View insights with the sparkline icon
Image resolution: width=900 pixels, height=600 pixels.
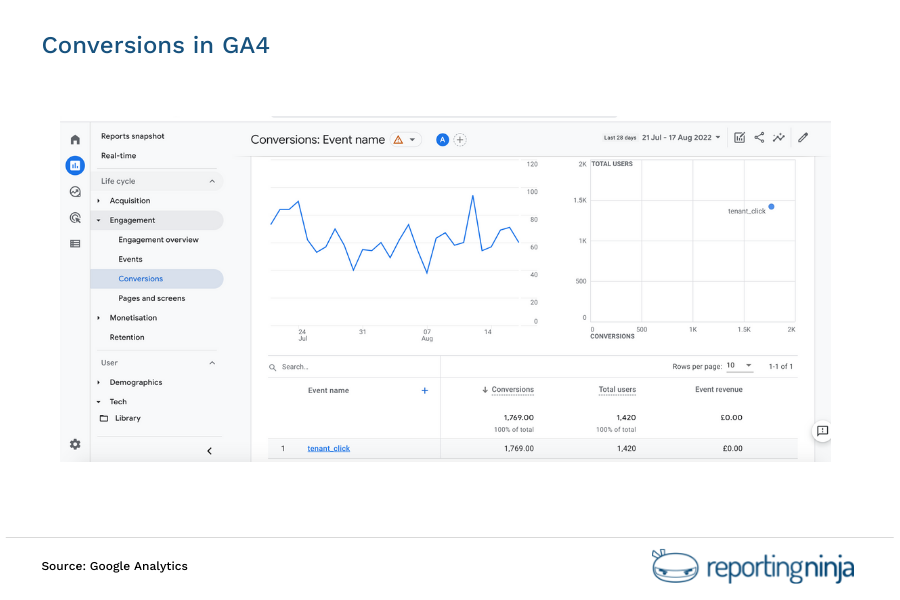779,138
